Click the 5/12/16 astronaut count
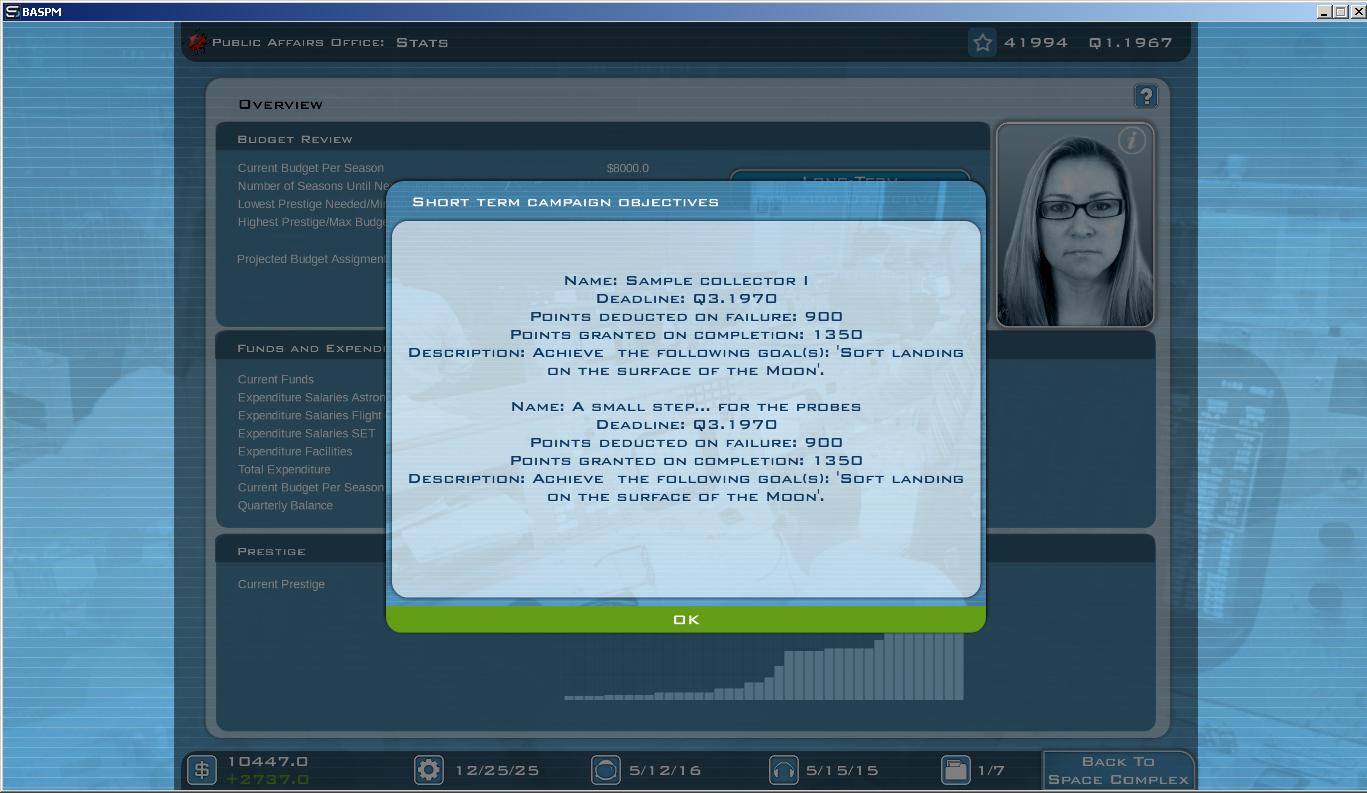The width and height of the screenshot is (1367, 793). click(665, 771)
